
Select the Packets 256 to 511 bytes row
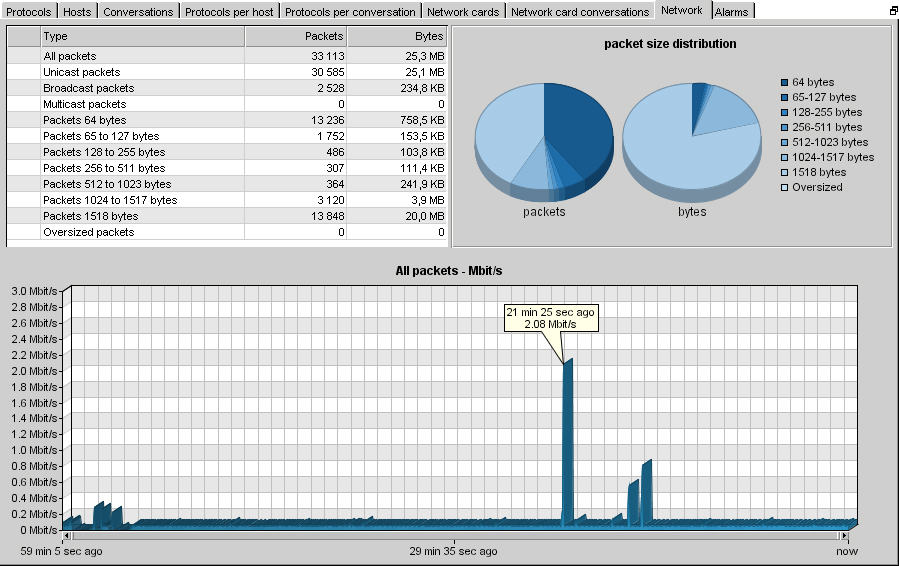[227, 169]
